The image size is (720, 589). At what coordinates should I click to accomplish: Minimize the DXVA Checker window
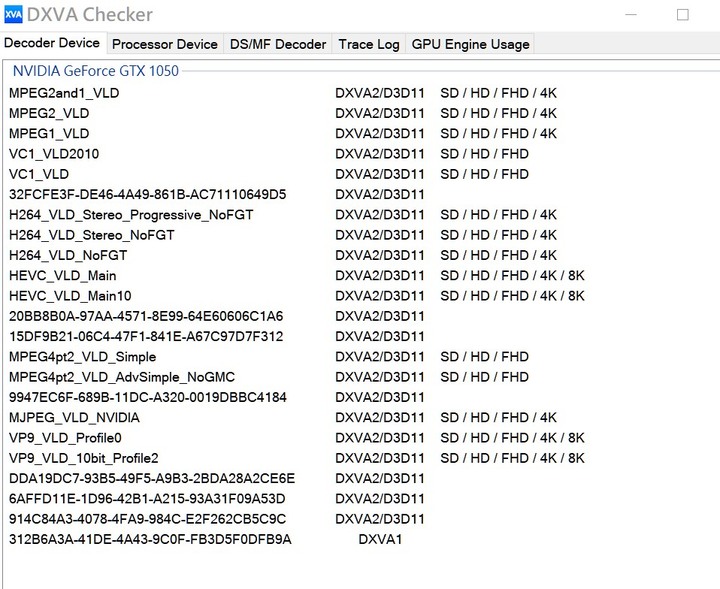coord(631,15)
